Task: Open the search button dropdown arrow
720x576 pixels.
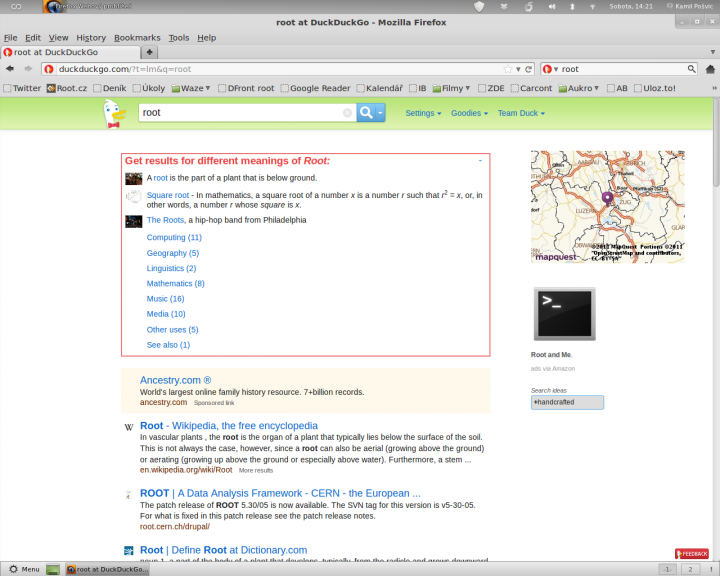Action: (x=380, y=113)
